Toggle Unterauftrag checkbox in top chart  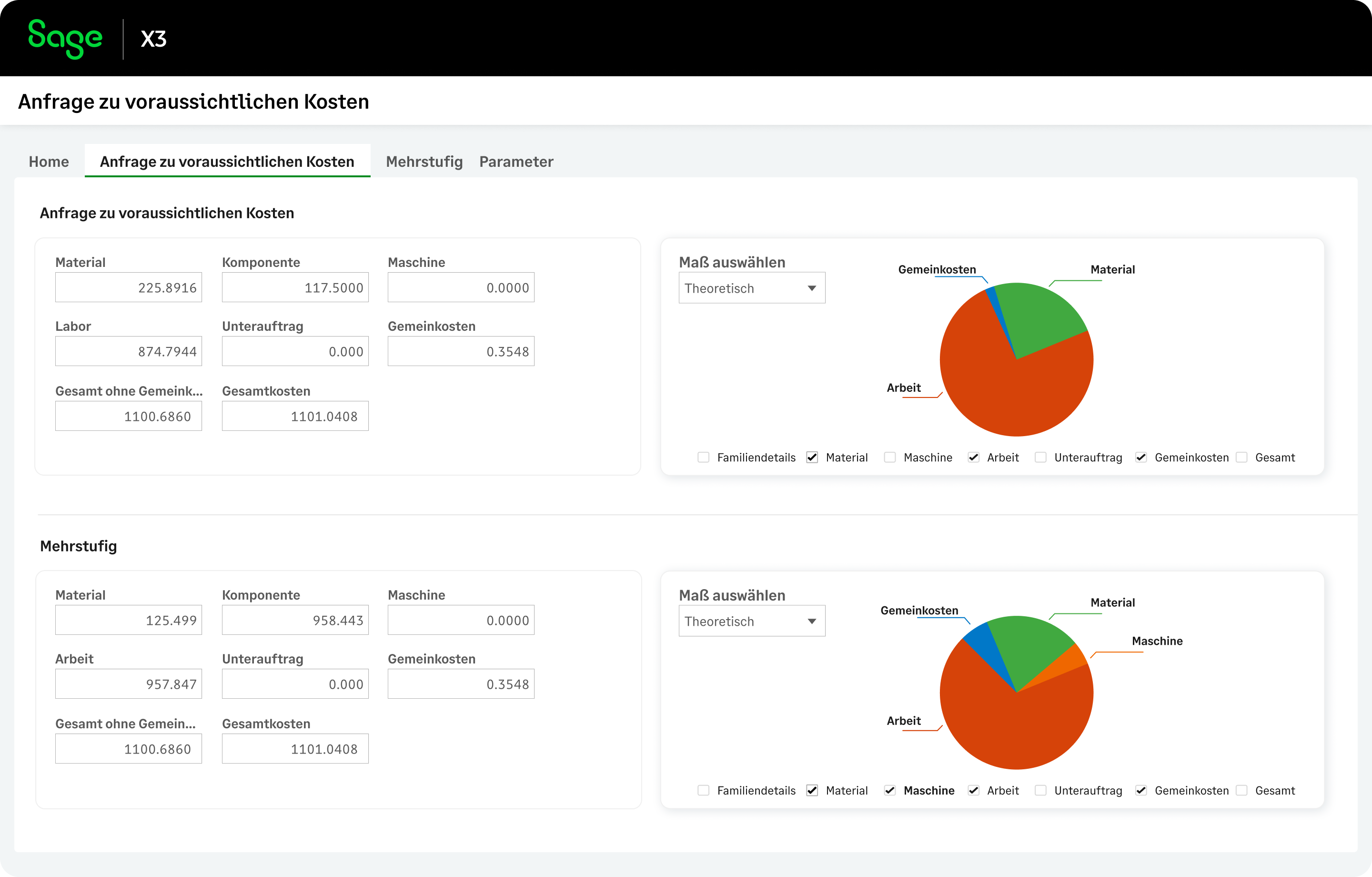coord(1040,457)
